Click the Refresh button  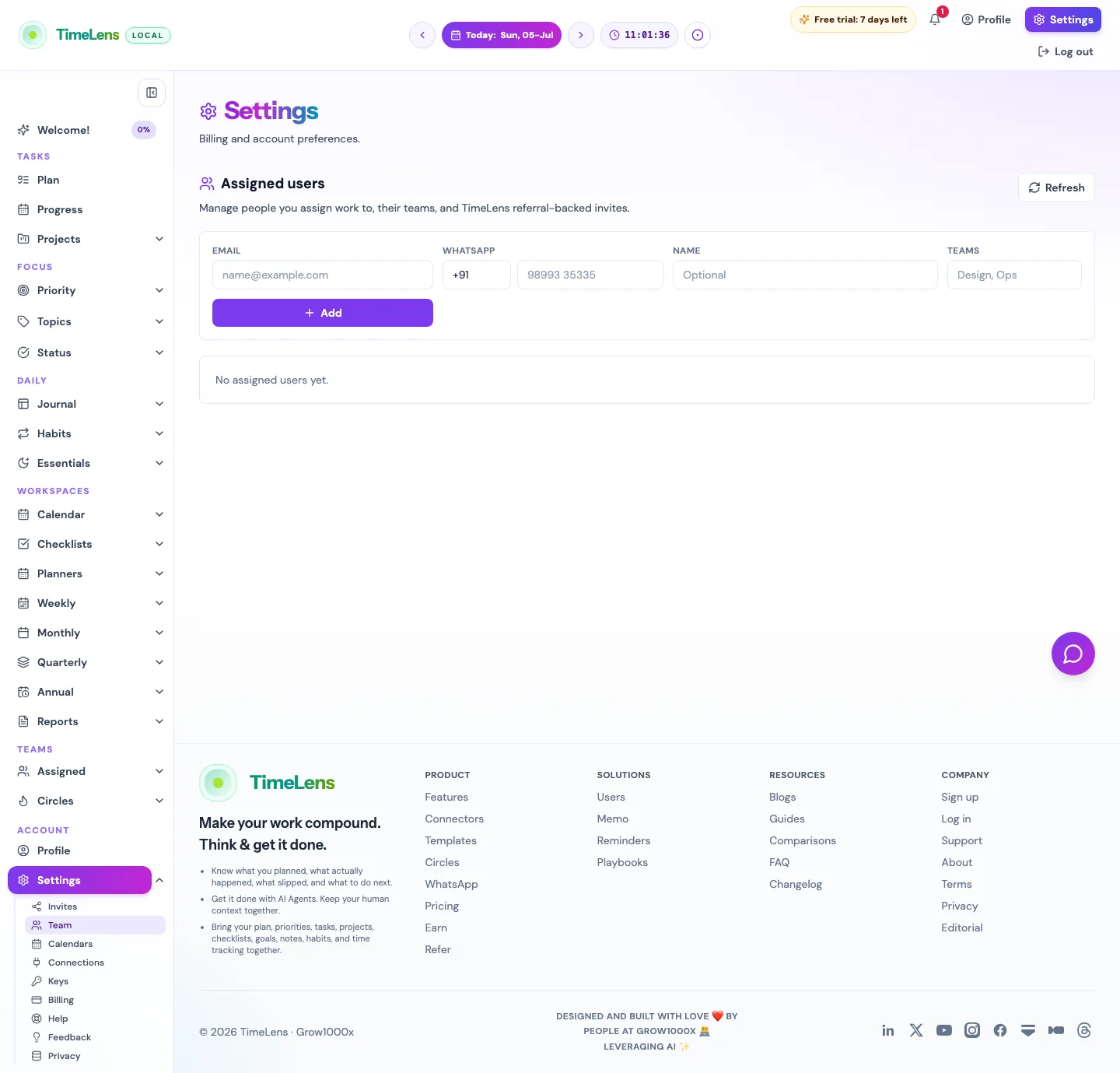[1056, 188]
